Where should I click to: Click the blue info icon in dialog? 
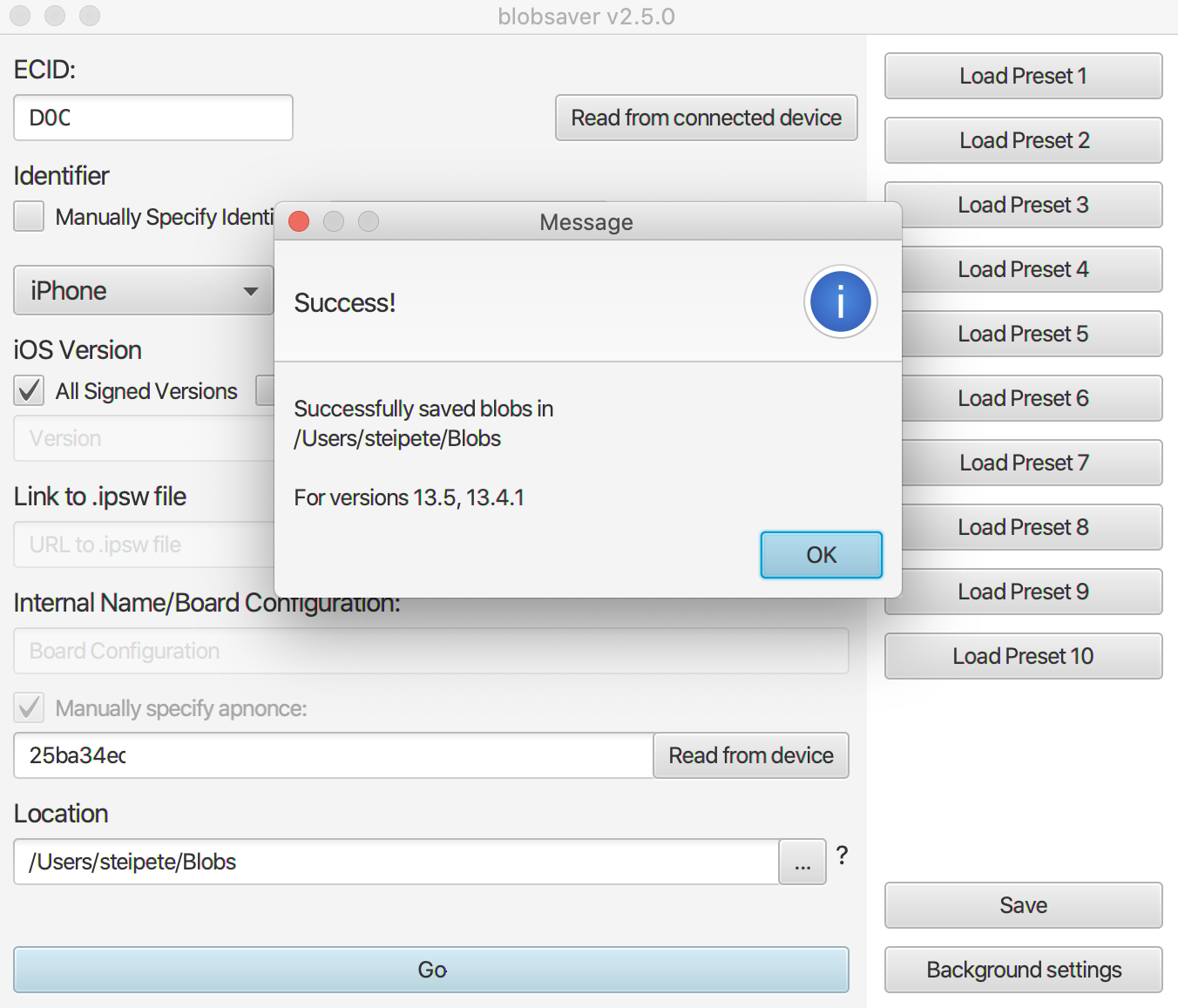click(840, 301)
